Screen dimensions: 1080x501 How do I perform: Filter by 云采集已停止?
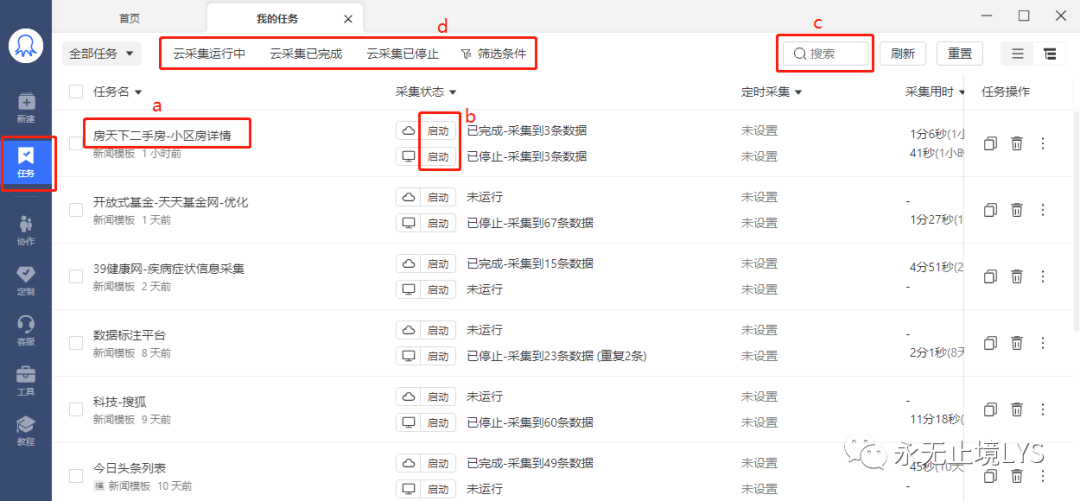(403, 54)
